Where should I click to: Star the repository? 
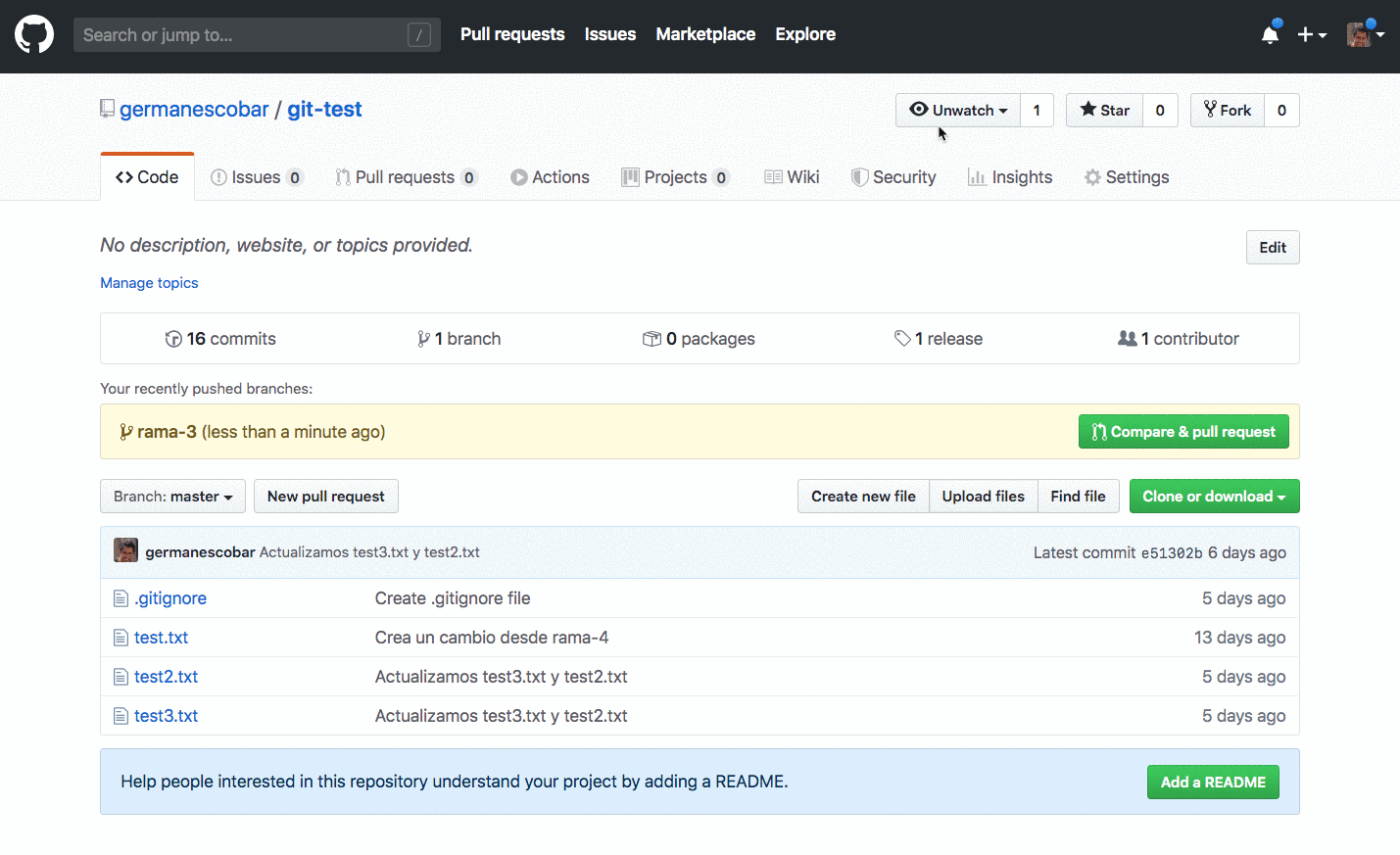[x=1105, y=111]
